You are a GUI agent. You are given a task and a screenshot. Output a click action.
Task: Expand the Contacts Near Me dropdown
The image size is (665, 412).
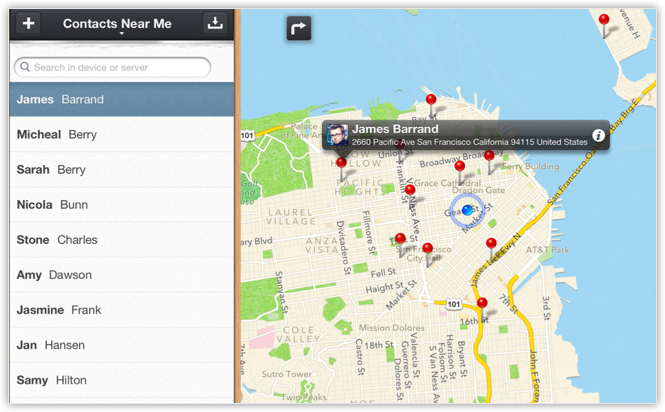[x=117, y=24]
